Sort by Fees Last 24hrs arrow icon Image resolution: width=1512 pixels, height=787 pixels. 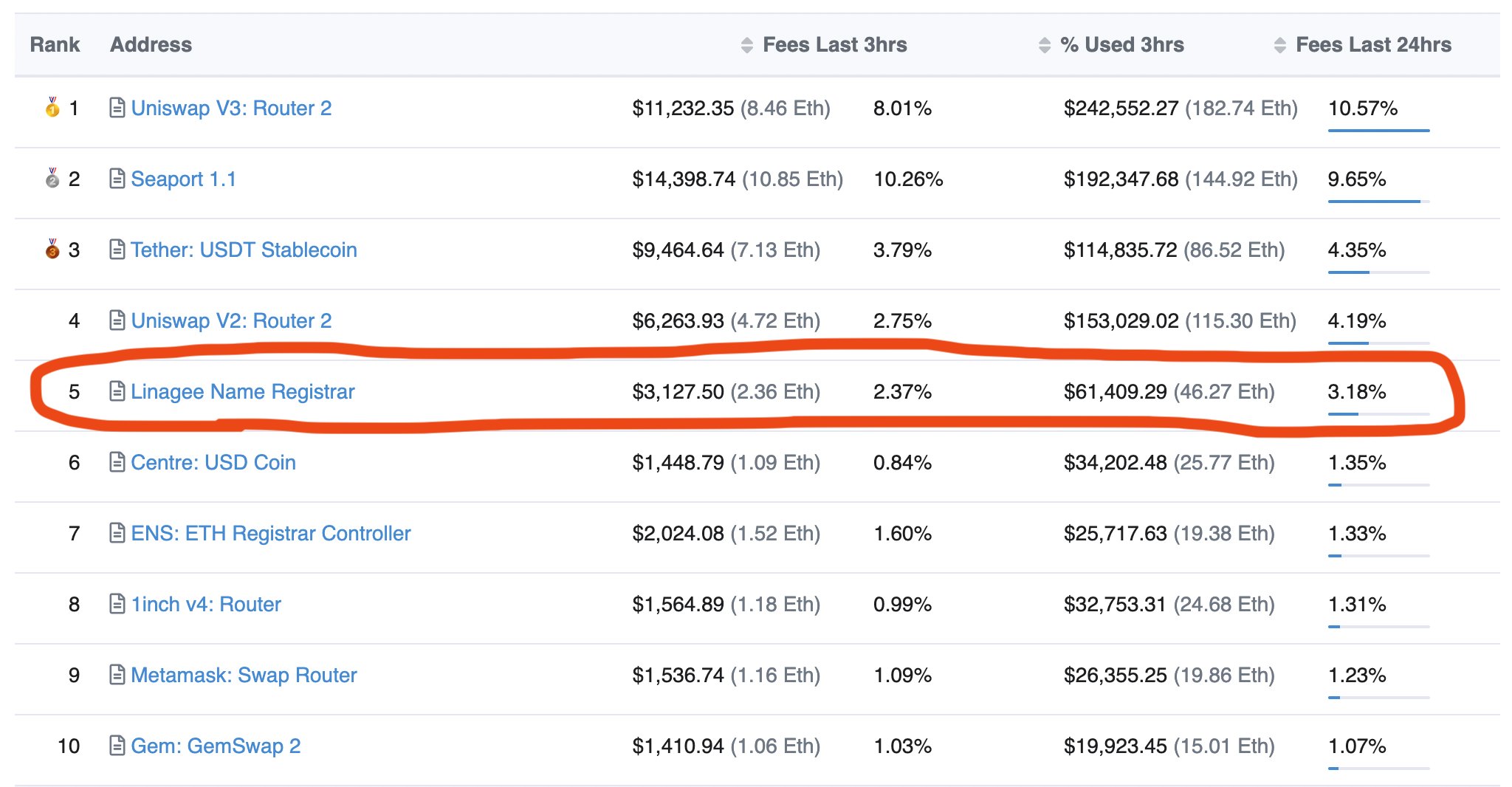click(x=1280, y=45)
